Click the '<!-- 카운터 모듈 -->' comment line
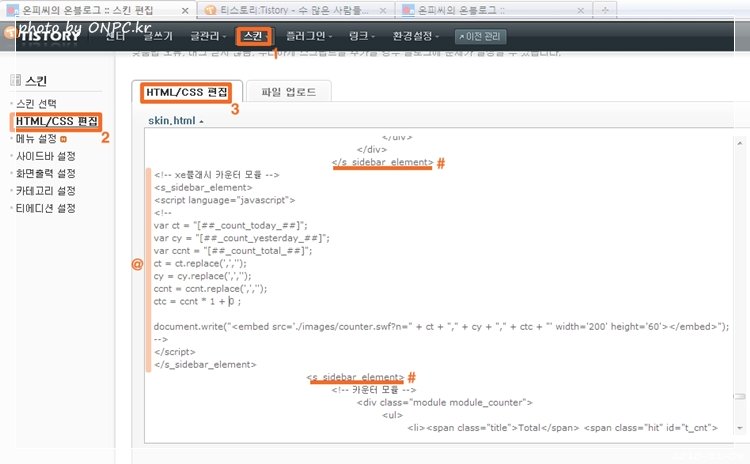The image size is (750, 464). point(374,390)
